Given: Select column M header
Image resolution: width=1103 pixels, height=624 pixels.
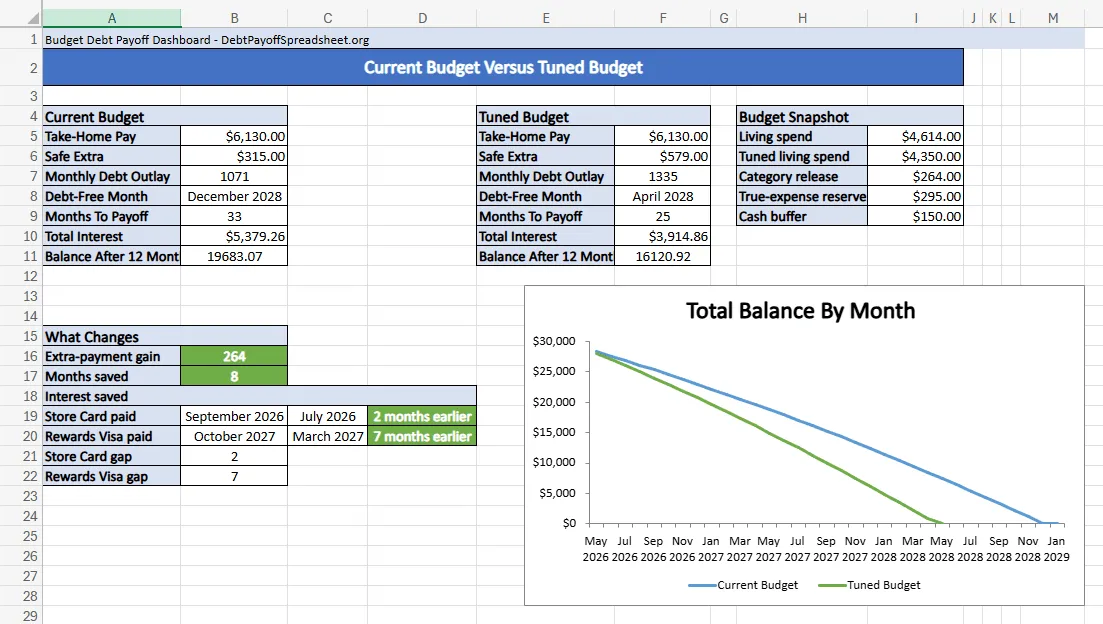Looking at the screenshot, I should point(1052,18).
